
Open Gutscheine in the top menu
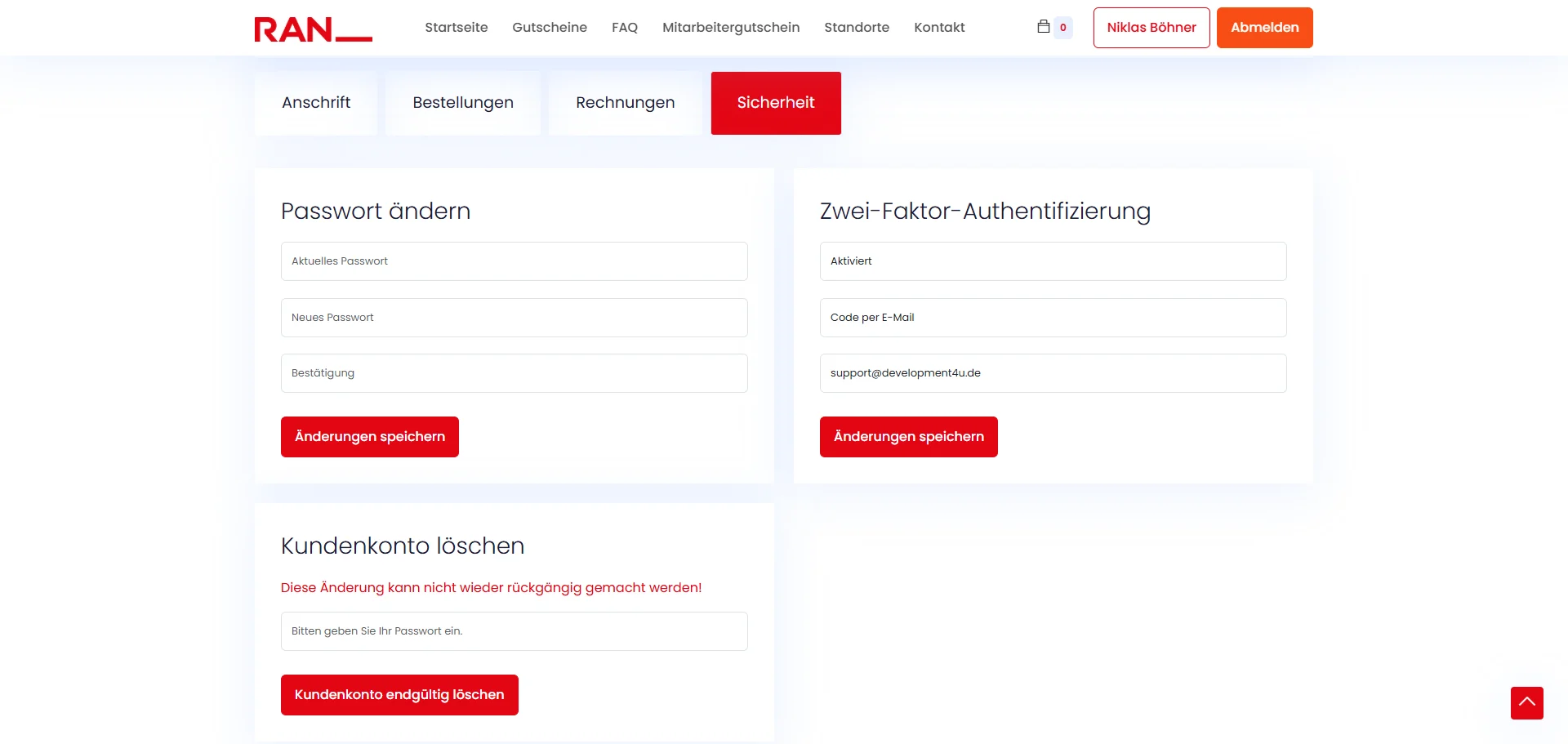[x=550, y=28]
